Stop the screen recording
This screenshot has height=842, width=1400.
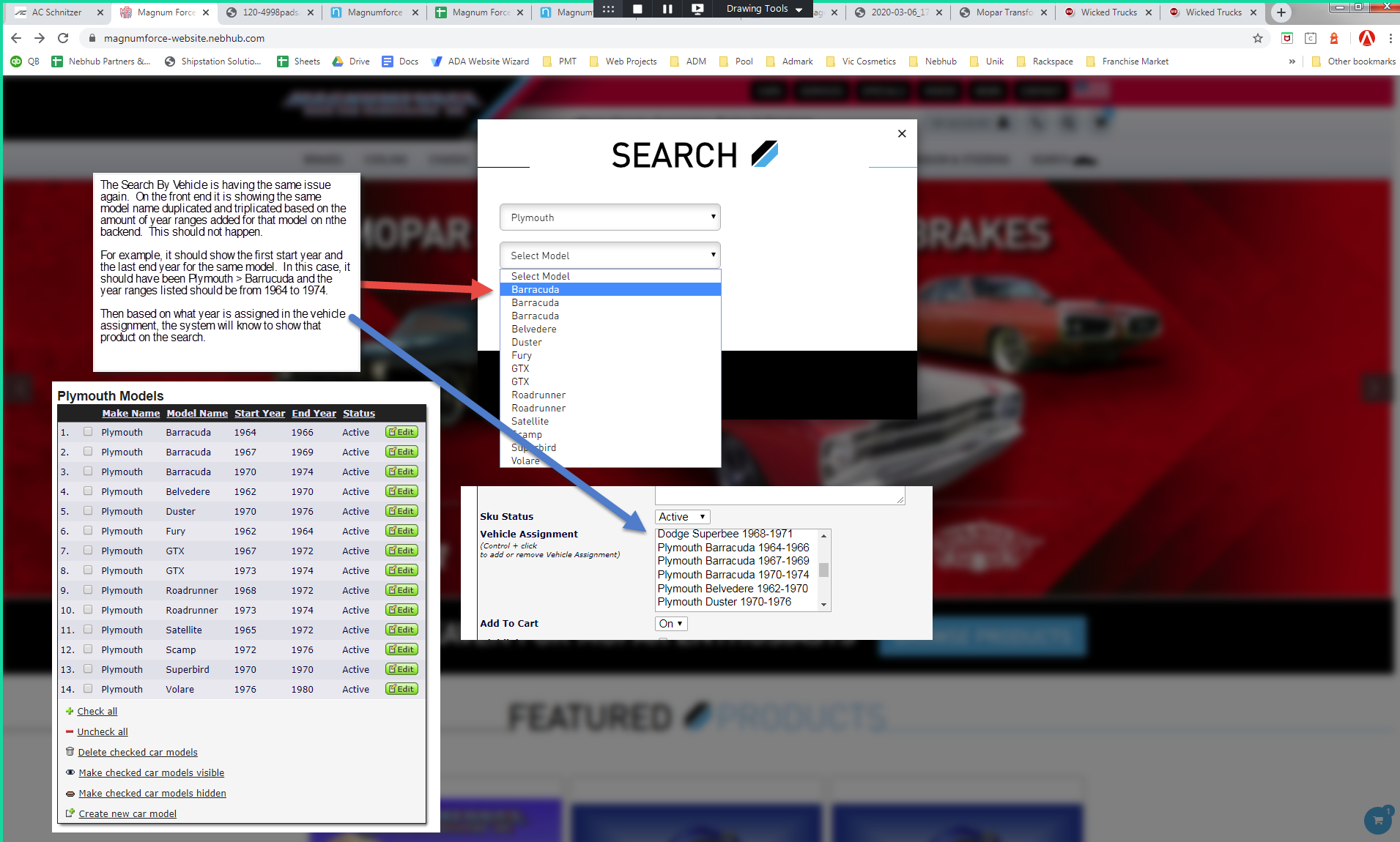(637, 9)
